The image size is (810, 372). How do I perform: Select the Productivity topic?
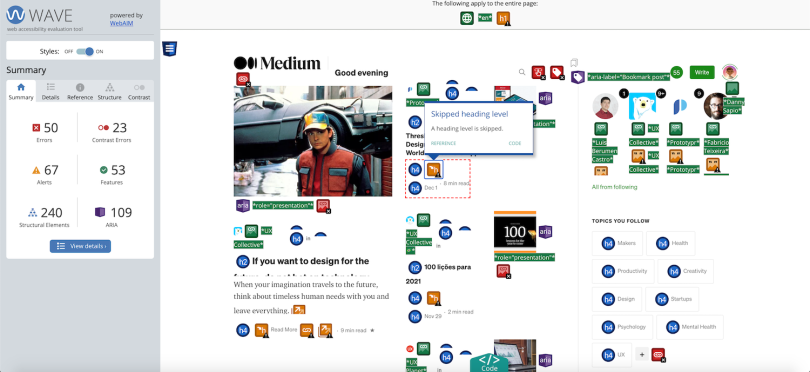click(x=623, y=271)
